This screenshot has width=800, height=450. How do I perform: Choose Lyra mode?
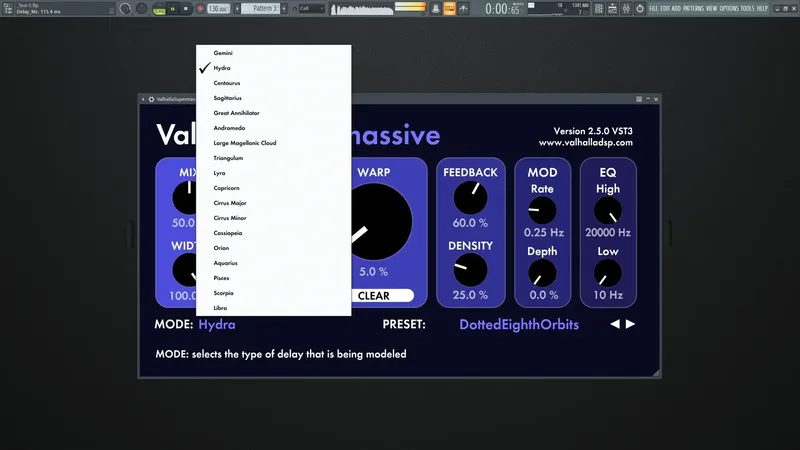pyautogui.click(x=273, y=173)
